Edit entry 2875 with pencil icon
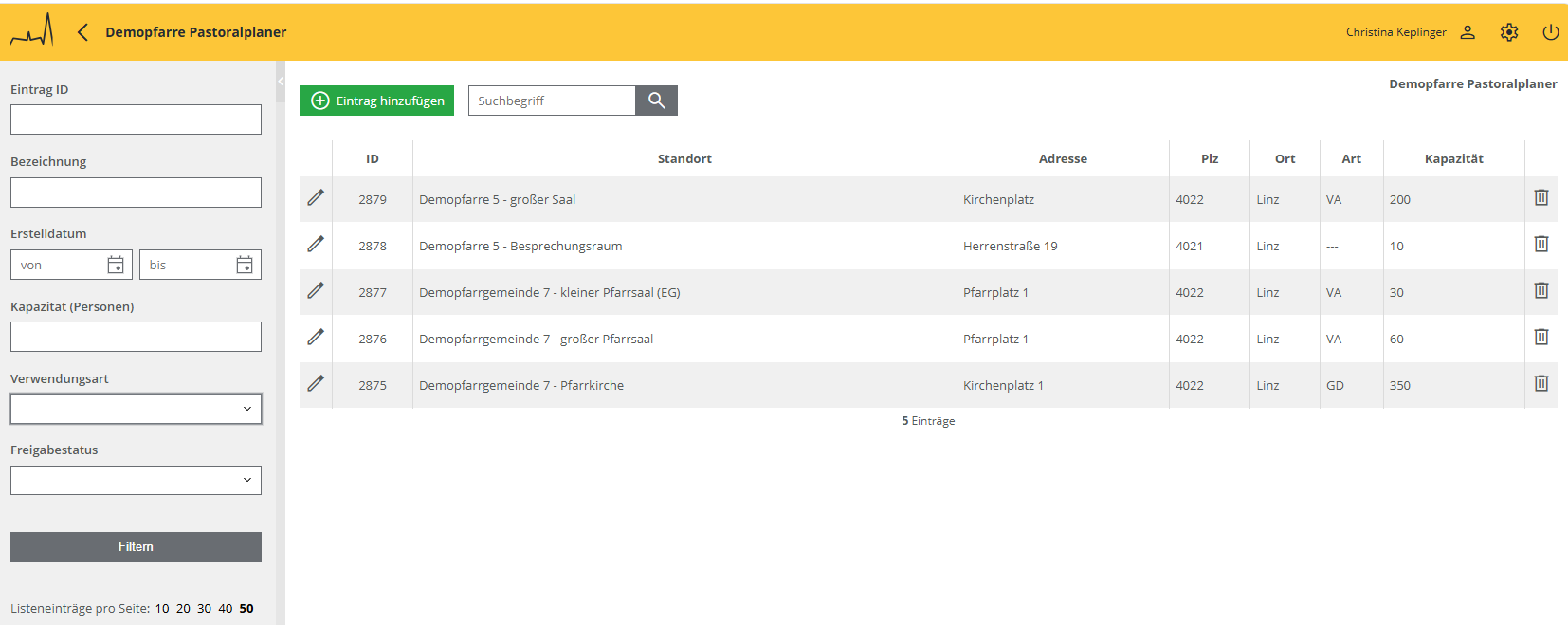The height and width of the screenshot is (625, 1568). (316, 384)
